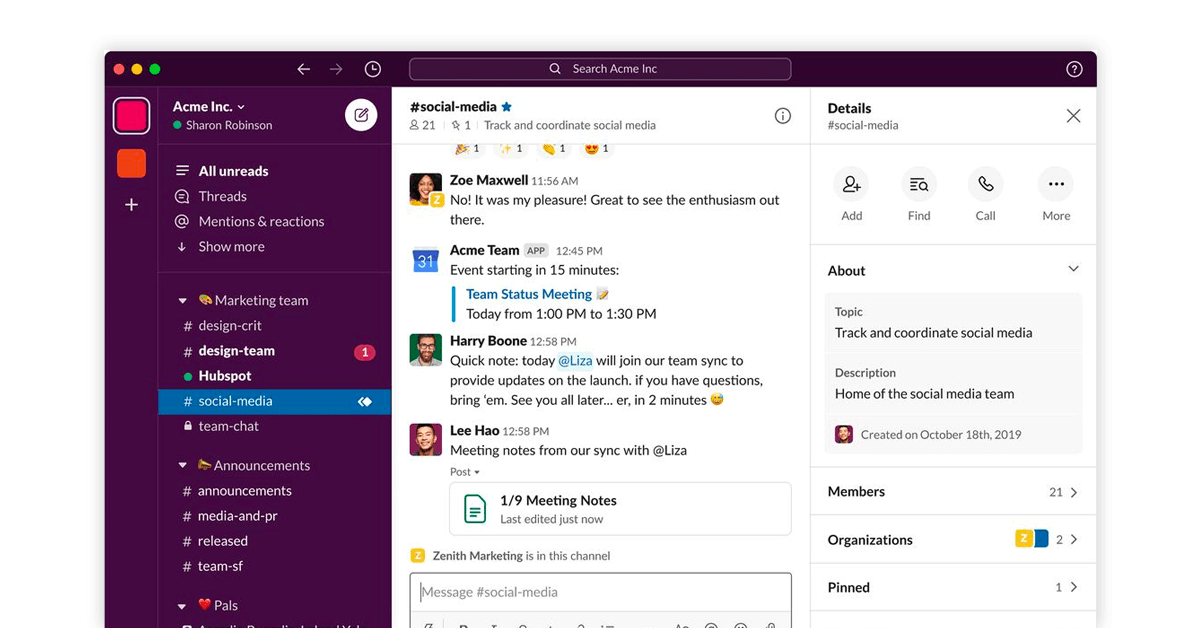This screenshot has height=628, width=1200.
Task: View the 21 members count in channel header
Action: (x=422, y=126)
